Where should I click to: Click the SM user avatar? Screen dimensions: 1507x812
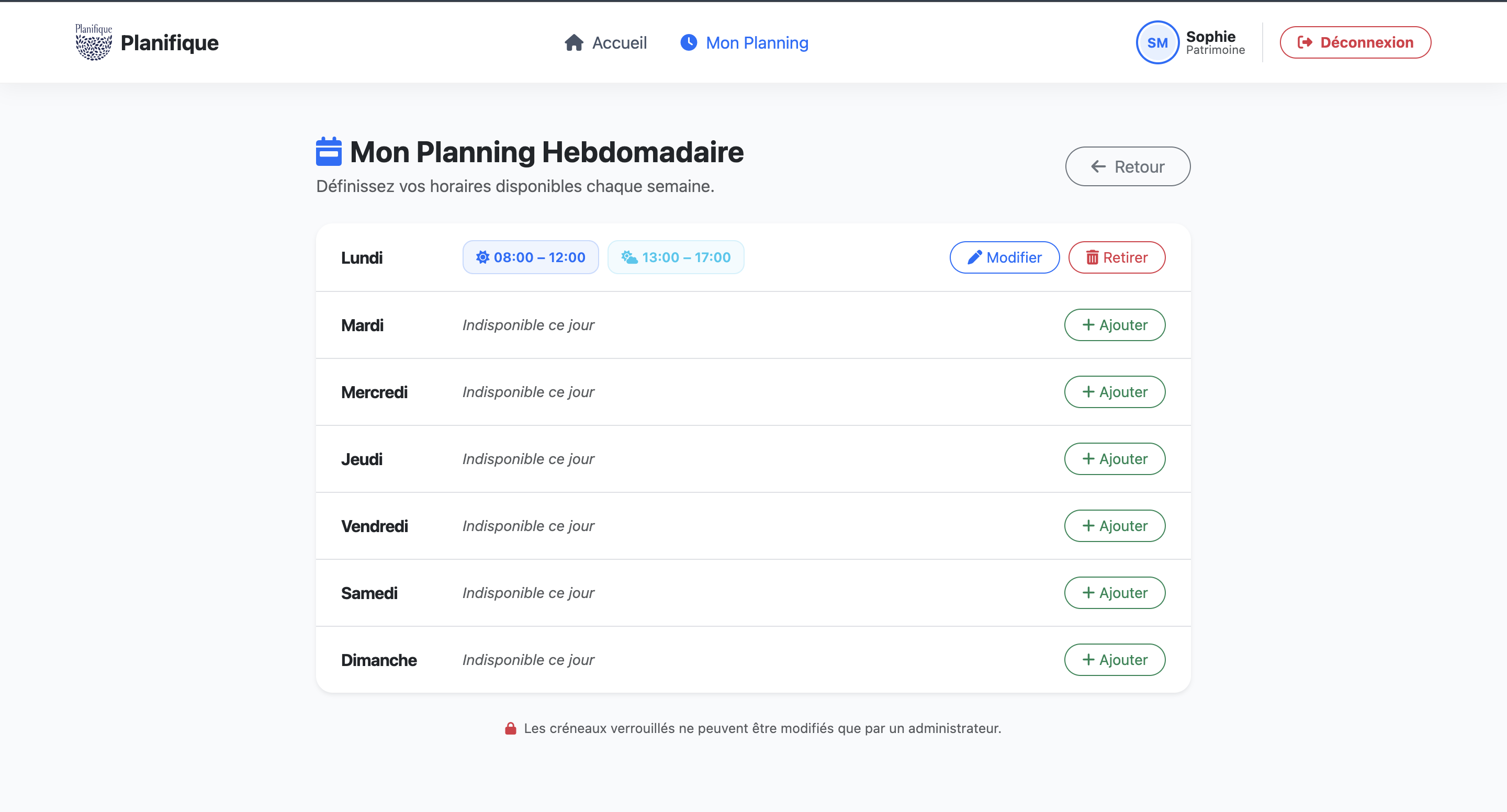[x=1157, y=43]
